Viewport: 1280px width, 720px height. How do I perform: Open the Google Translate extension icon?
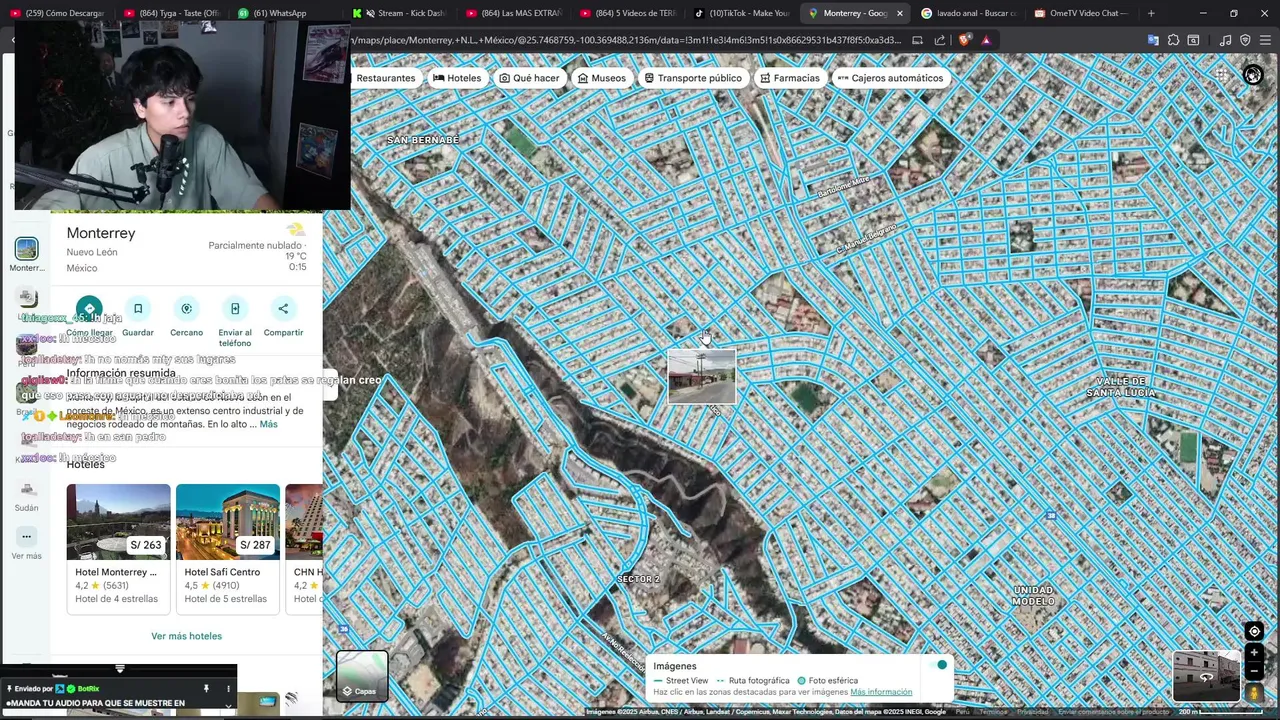[x=1153, y=40]
